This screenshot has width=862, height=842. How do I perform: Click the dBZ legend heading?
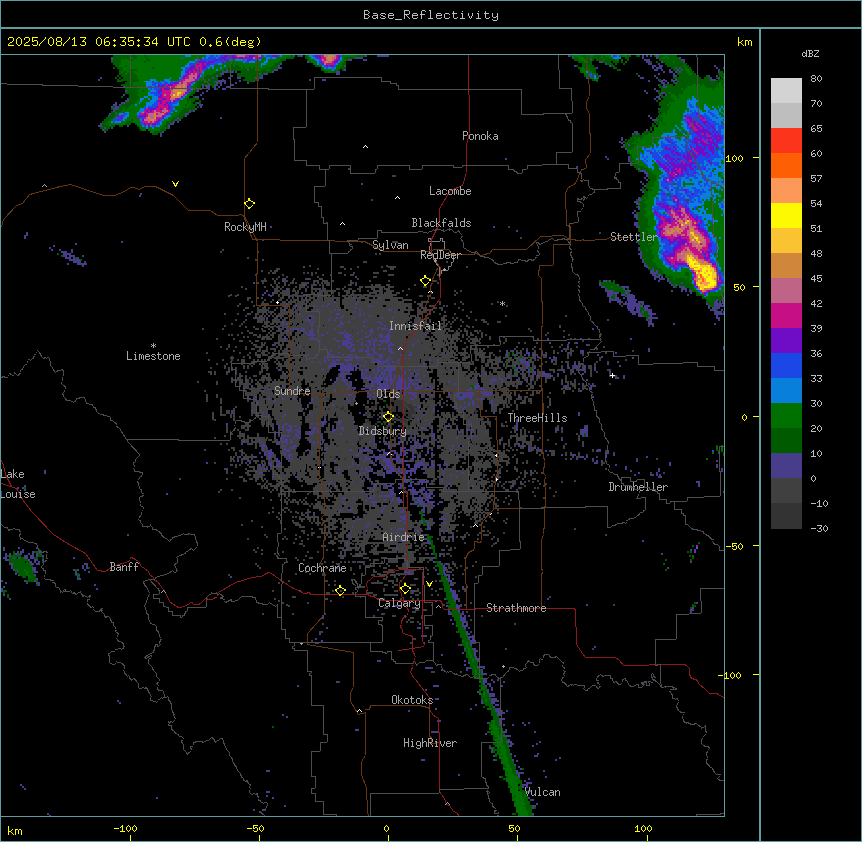point(810,54)
